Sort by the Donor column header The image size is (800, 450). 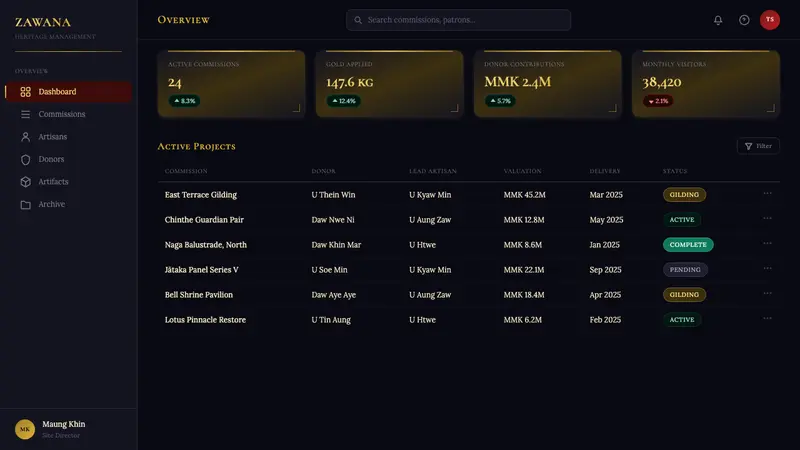click(x=323, y=171)
